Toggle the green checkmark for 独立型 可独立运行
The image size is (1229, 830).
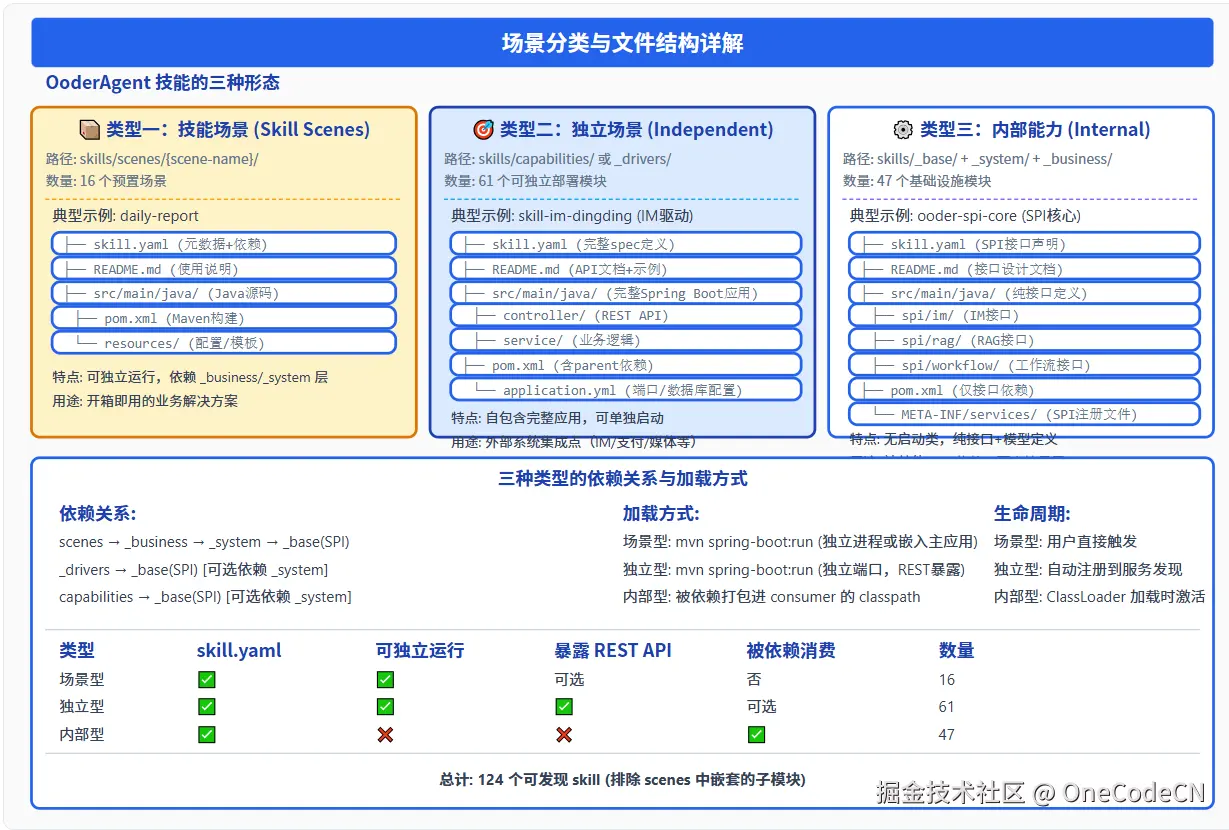click(384, 706)
